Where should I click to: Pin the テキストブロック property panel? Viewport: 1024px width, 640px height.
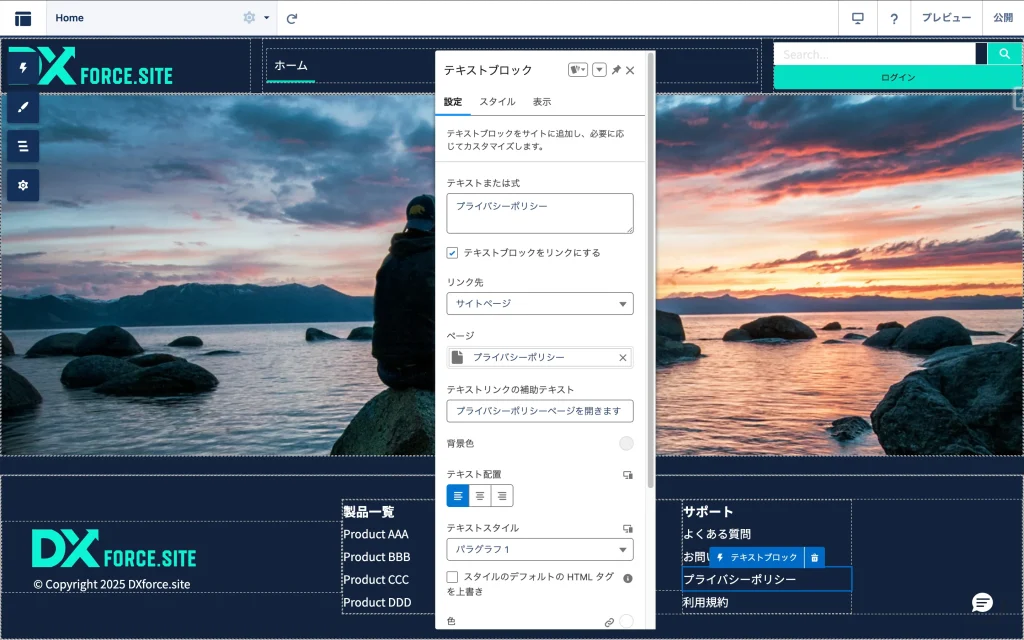tap(616, 70)
